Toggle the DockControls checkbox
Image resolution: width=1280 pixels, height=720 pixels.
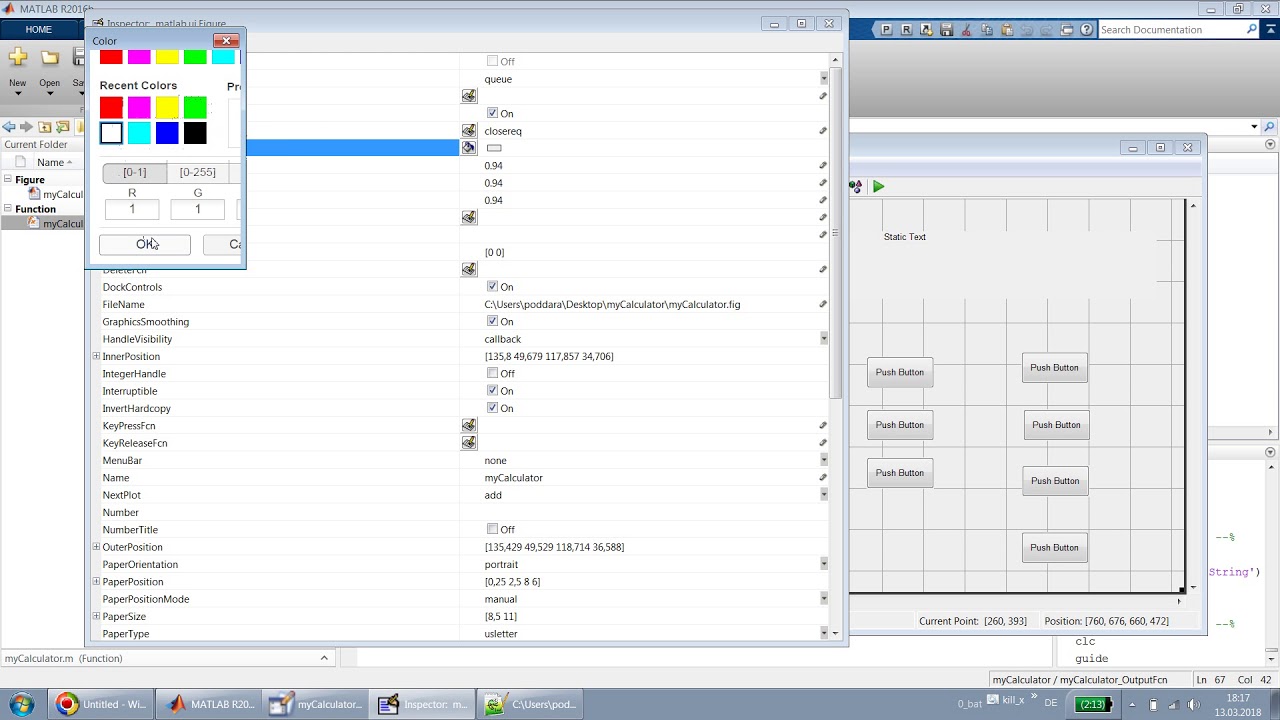point(492,287)
